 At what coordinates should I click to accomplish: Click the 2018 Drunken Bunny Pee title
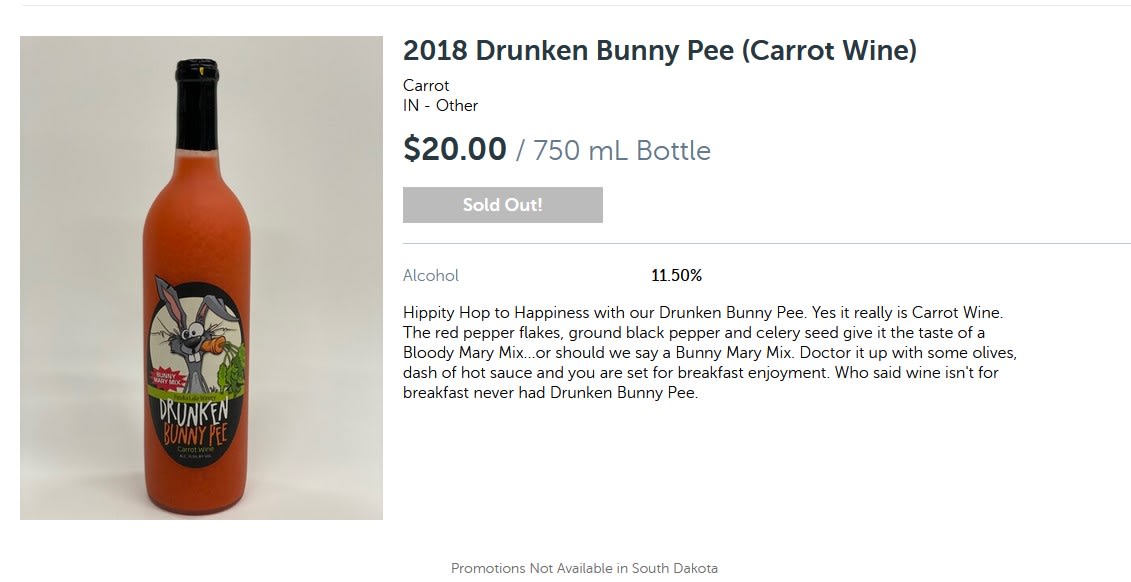click(x=659, y=51)
